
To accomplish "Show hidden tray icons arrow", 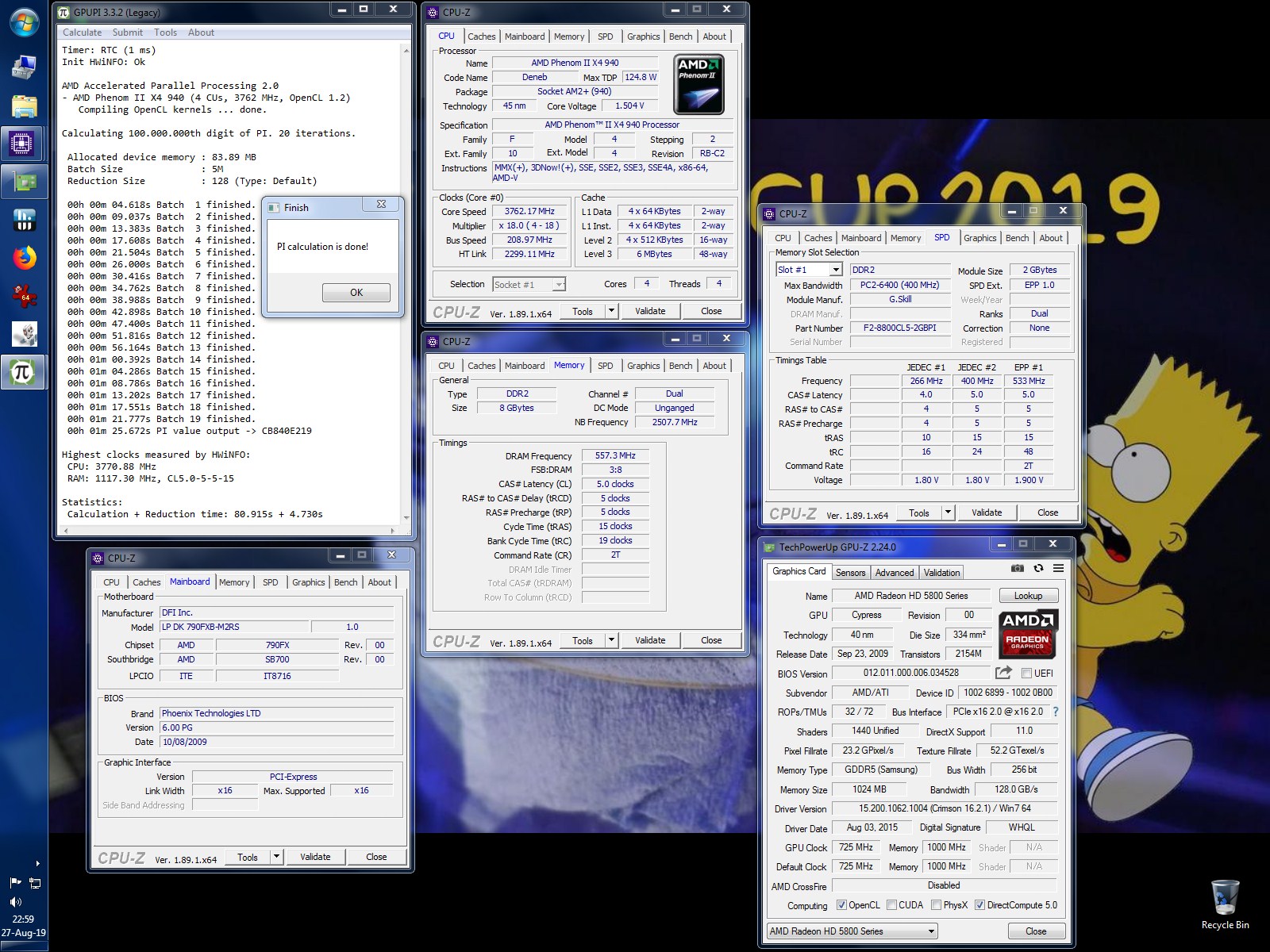I will tap(37, 863).
